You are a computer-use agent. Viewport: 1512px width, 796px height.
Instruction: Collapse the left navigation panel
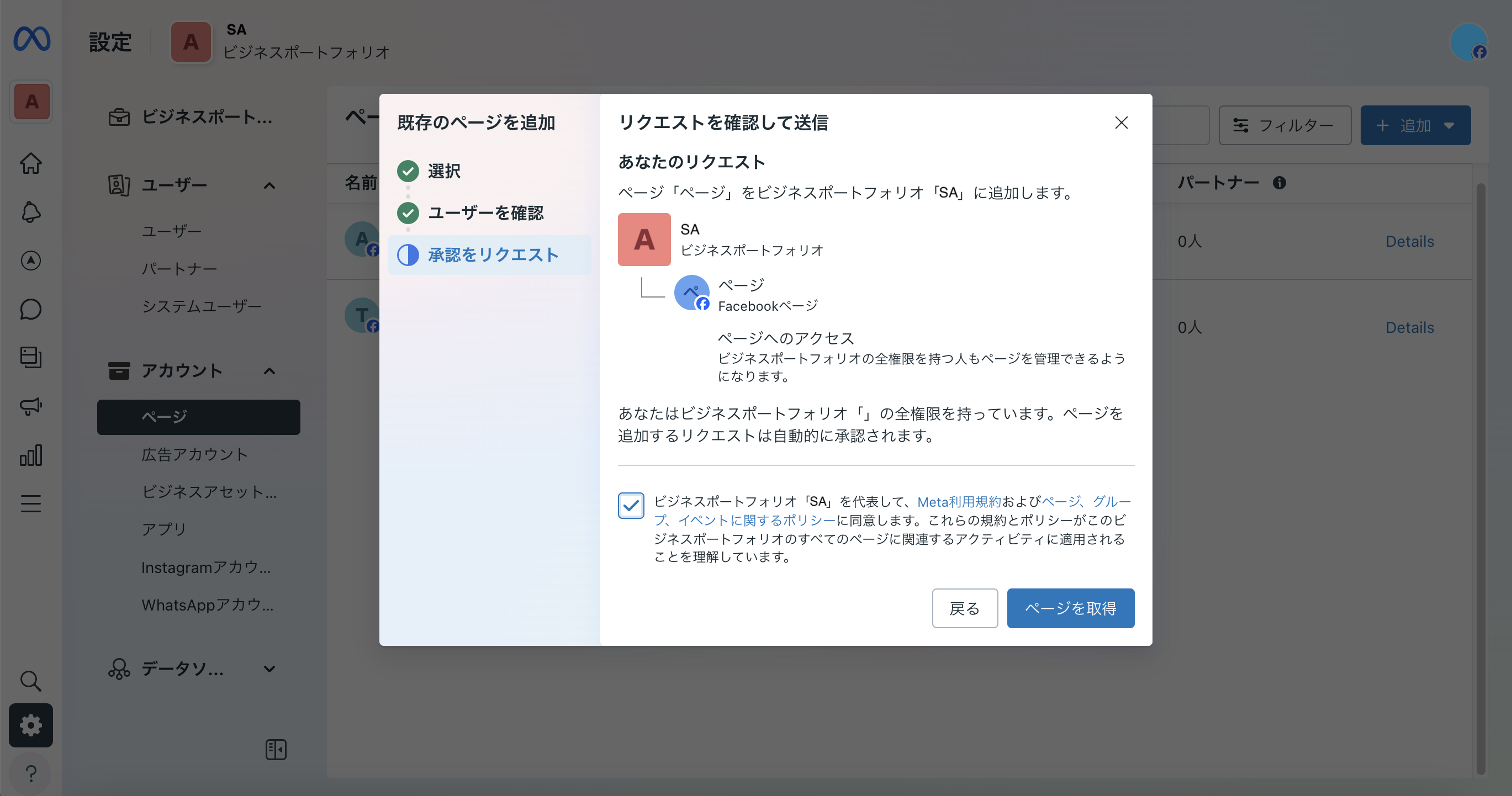click(275, 750)
